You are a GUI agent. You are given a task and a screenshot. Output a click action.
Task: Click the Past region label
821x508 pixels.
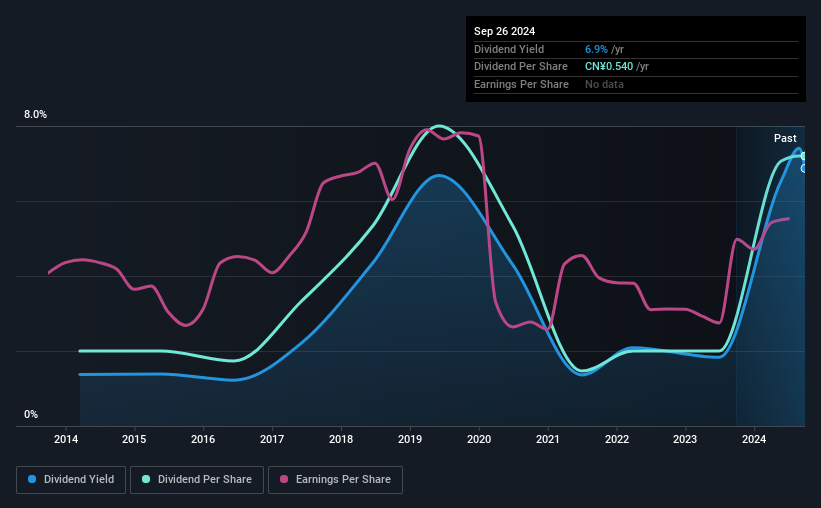(x=785, y=138)
